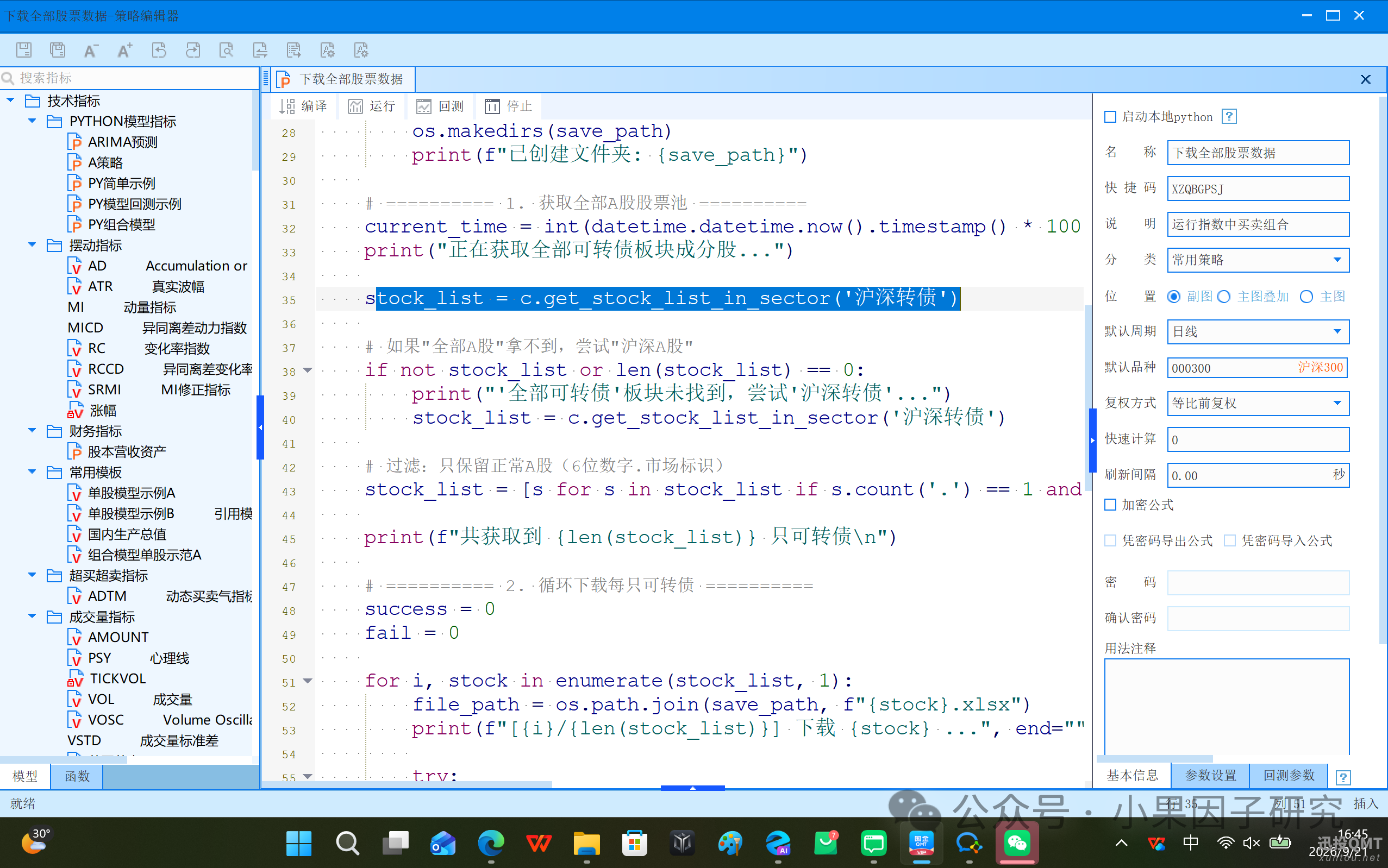Fold the code block at line 38

tap(308, 370)
